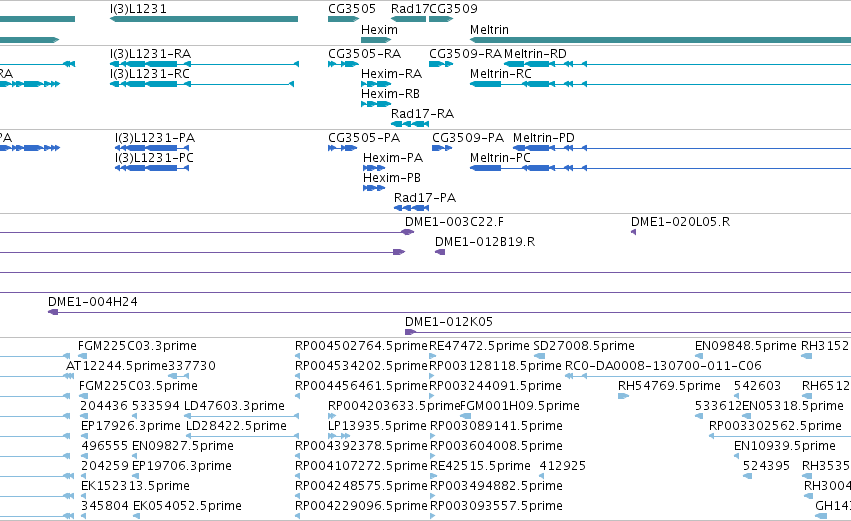Select the EP17926.3prime feature label
Image resolution: width=851 pixels, height=521 pixels.
pyautogui.click(x=131, y=426)
